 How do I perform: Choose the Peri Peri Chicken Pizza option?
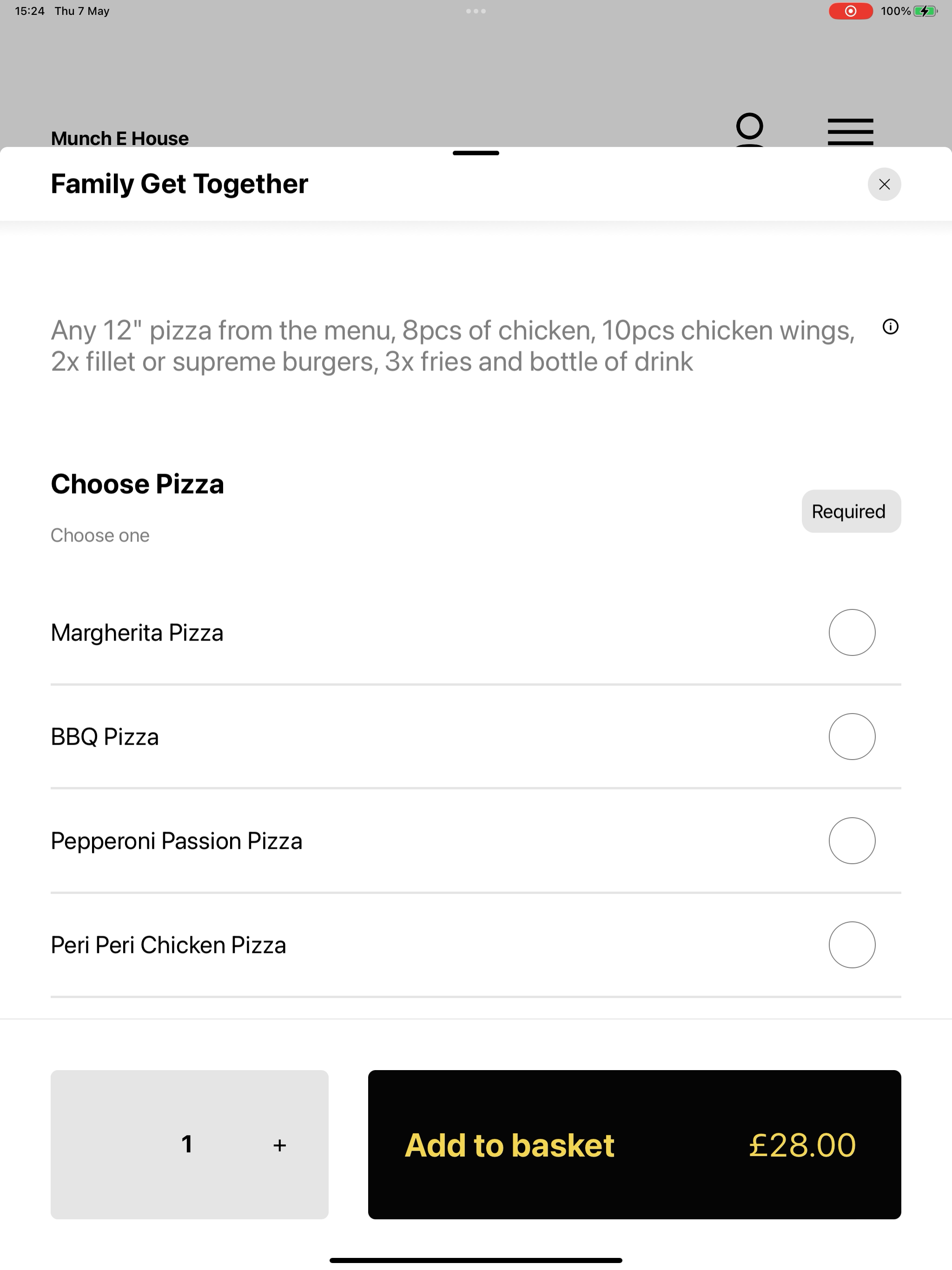tap(476, 945)
